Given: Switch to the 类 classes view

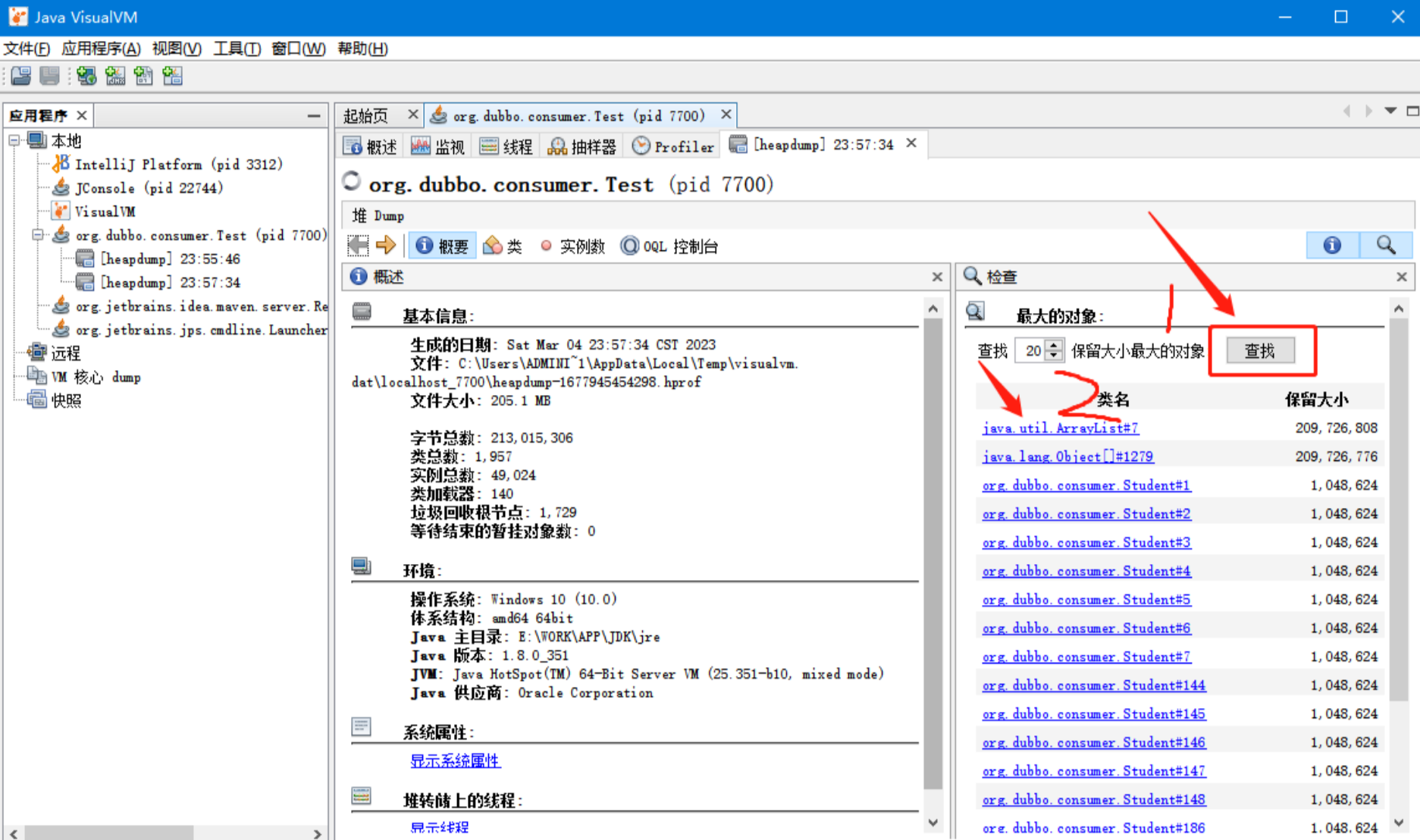Looking at the screenshot, I should coord(503,246).
